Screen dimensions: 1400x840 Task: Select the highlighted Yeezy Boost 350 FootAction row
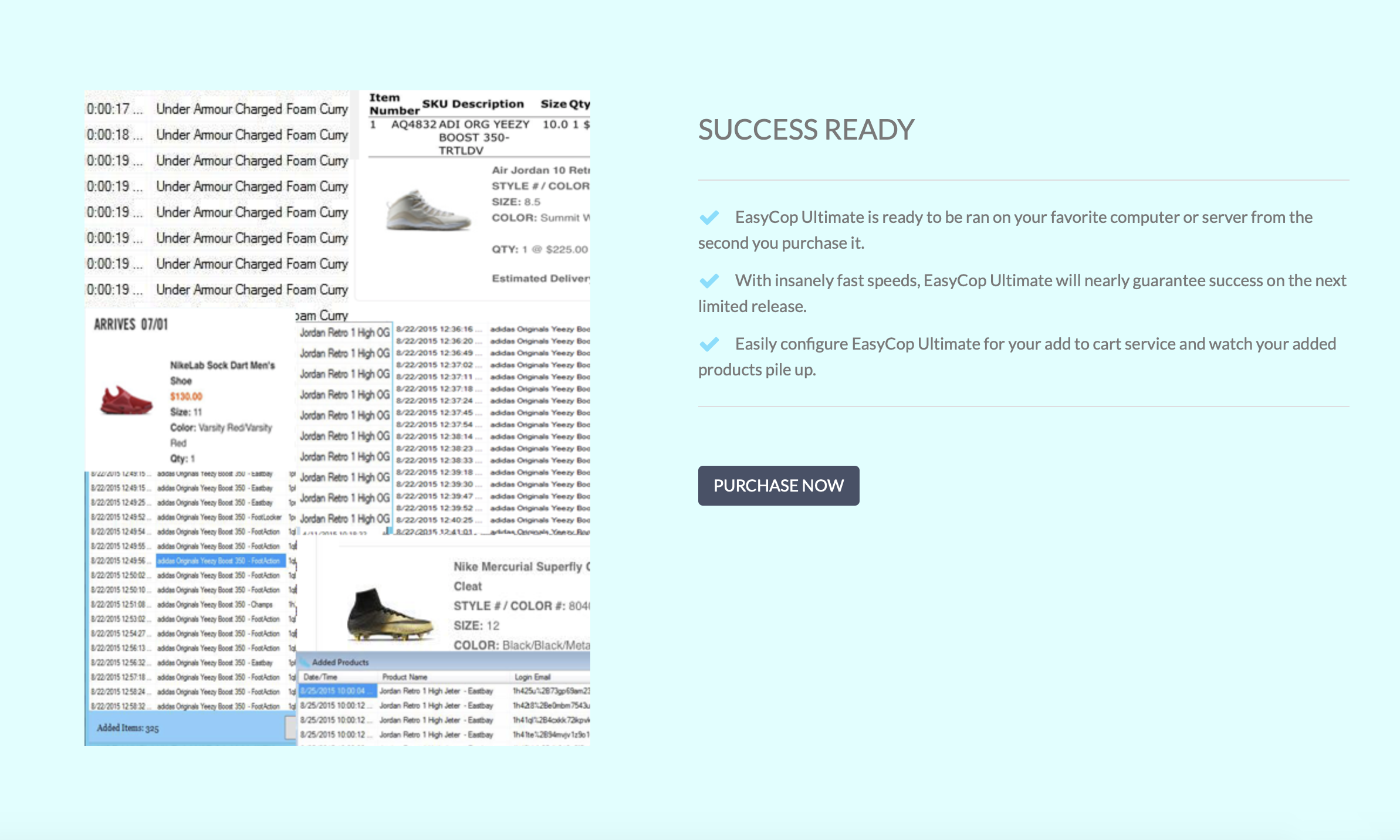pyautogui.click(x=220, y=561)
